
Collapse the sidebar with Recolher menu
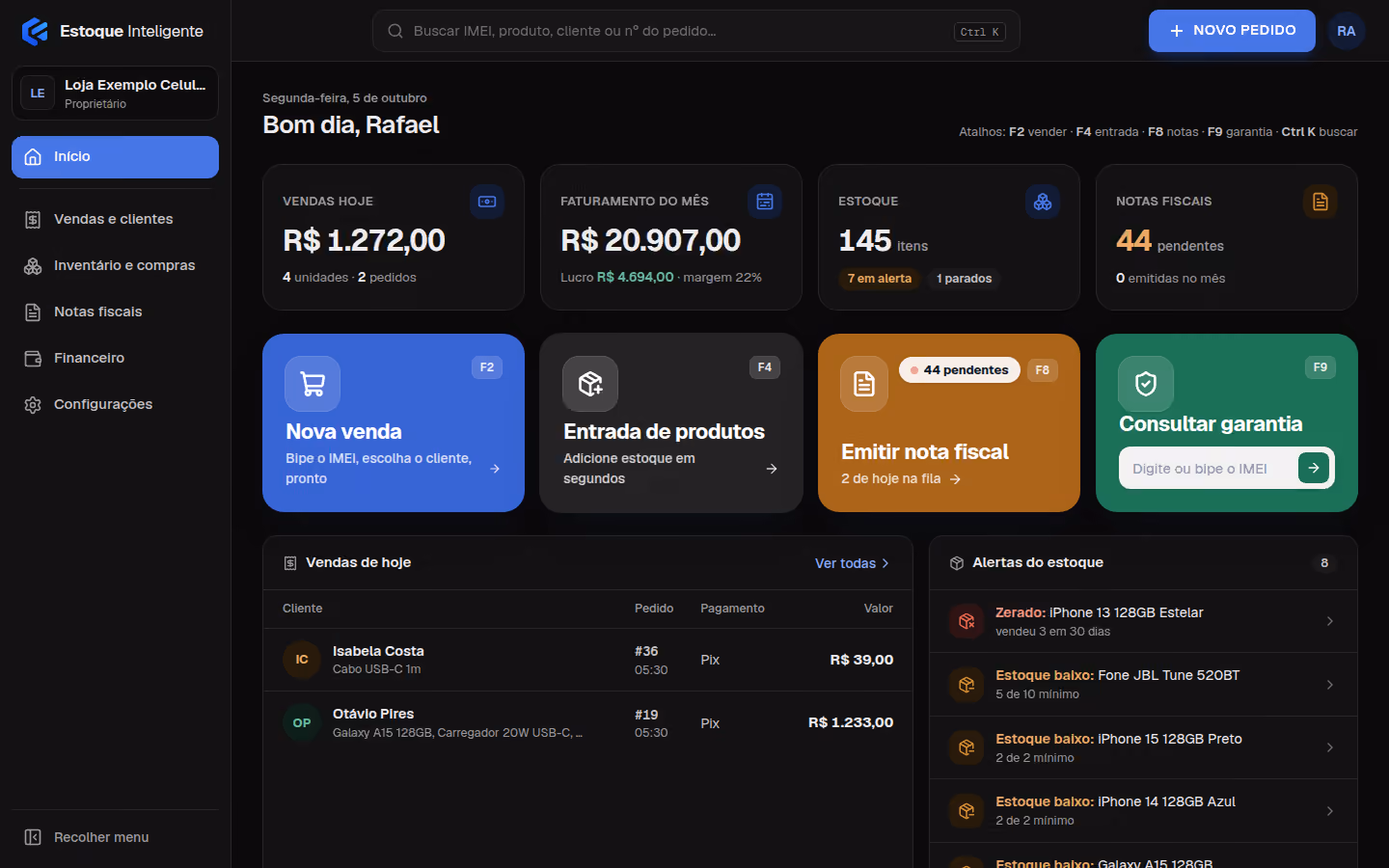[x=115, y=837]
